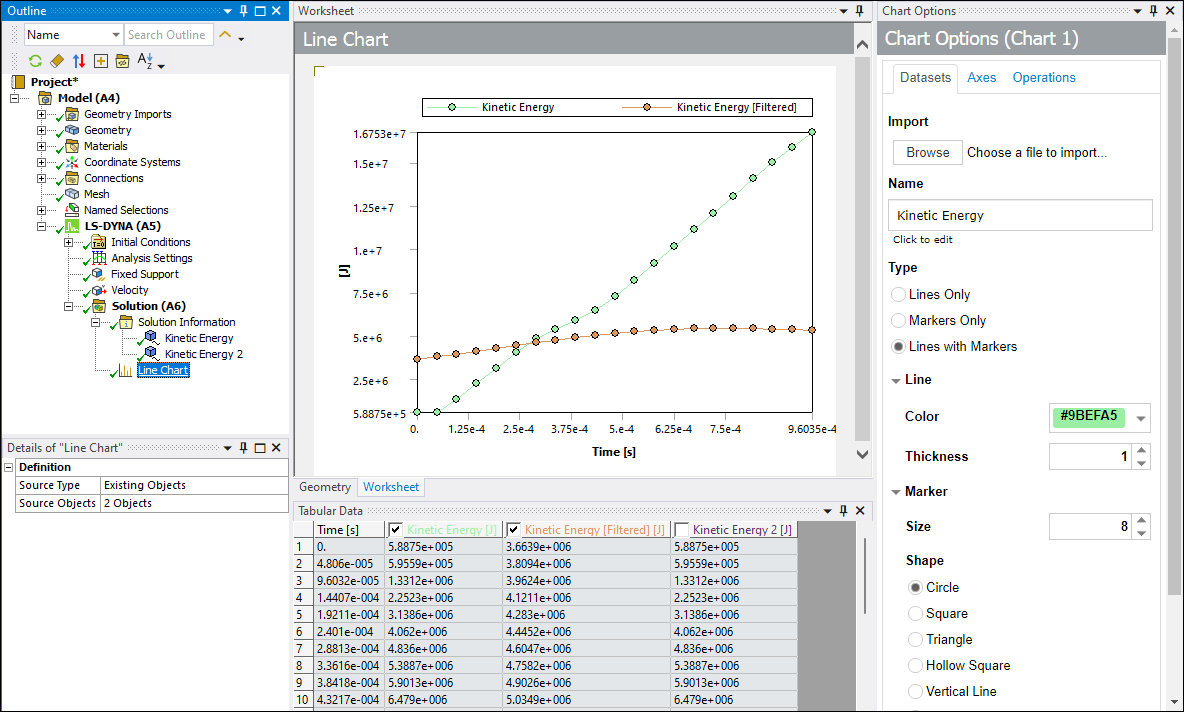This screenshot has width=1184, height=712.
Task: Click the Browse import button
Action: pos(927,152)
